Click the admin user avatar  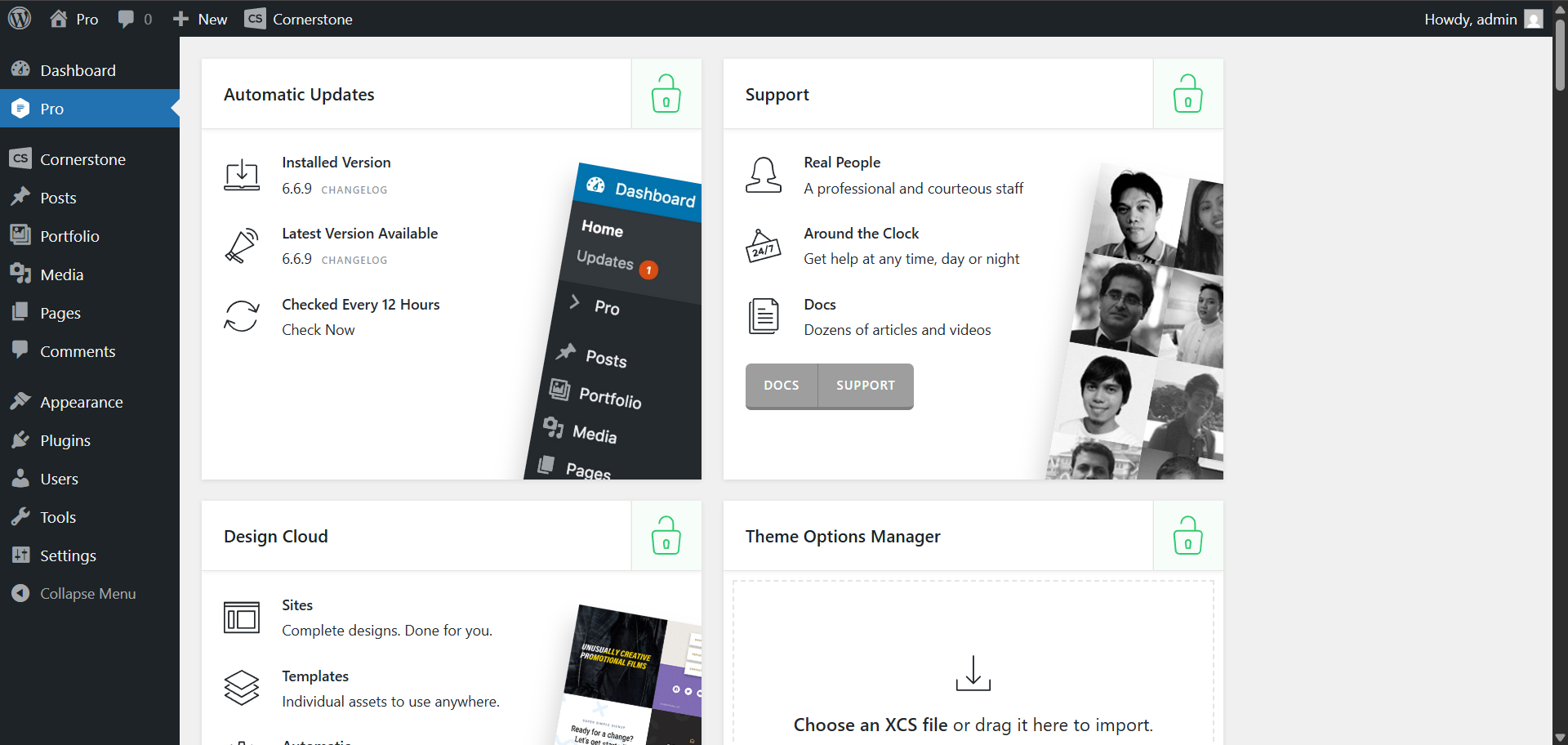(x=1534, y=19)
